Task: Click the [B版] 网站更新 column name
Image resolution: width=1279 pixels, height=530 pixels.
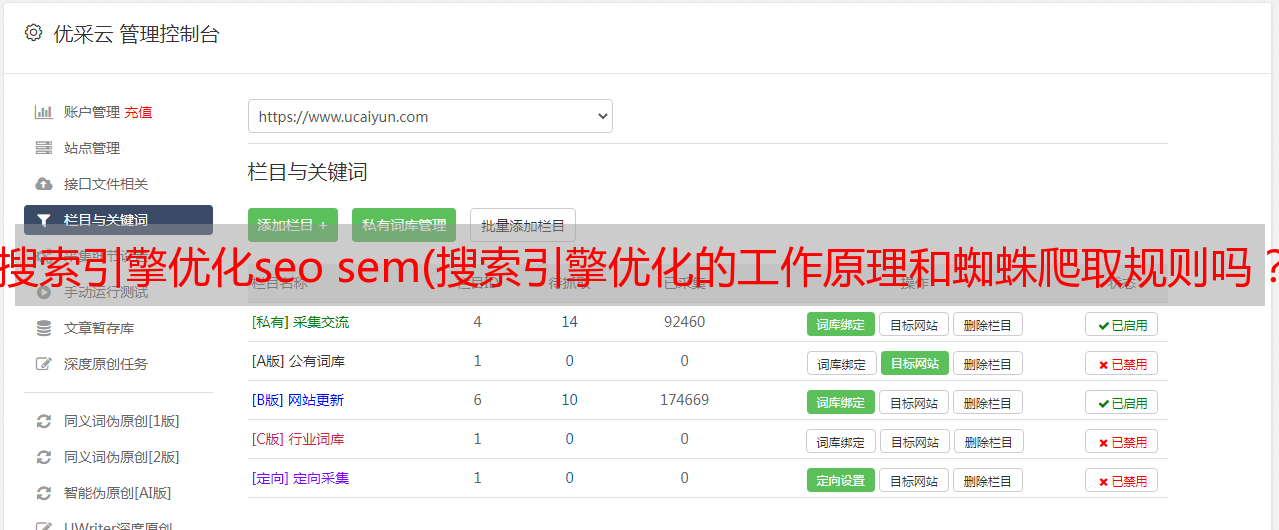Action: 298,400
